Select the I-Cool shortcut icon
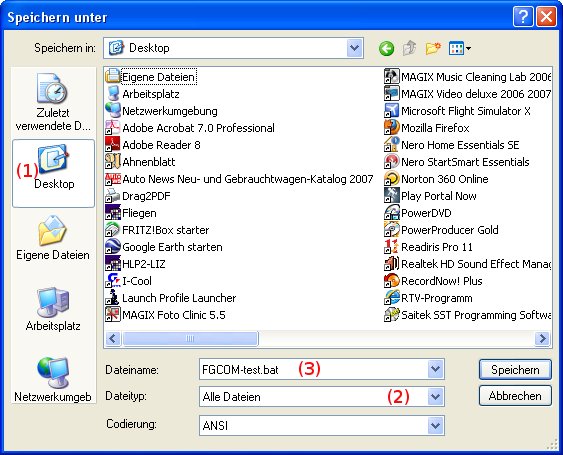The width and height of the screenshot is (563, 455). 112,280
